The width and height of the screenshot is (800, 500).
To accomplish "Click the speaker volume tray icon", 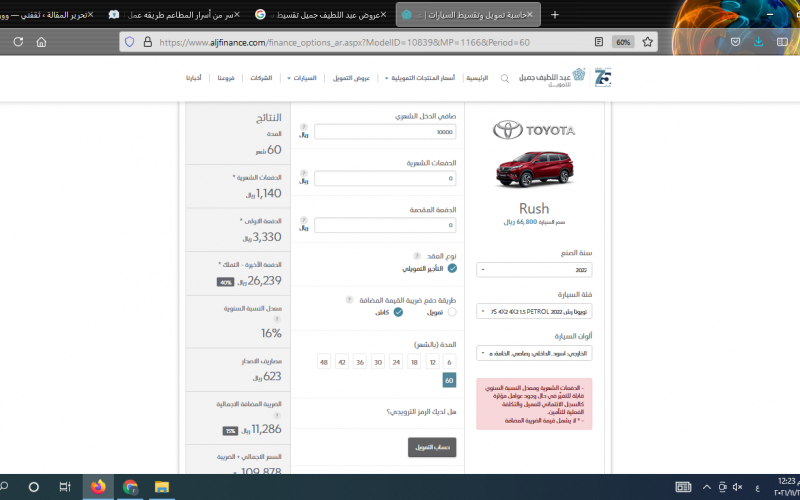I will tap(737, 487).
